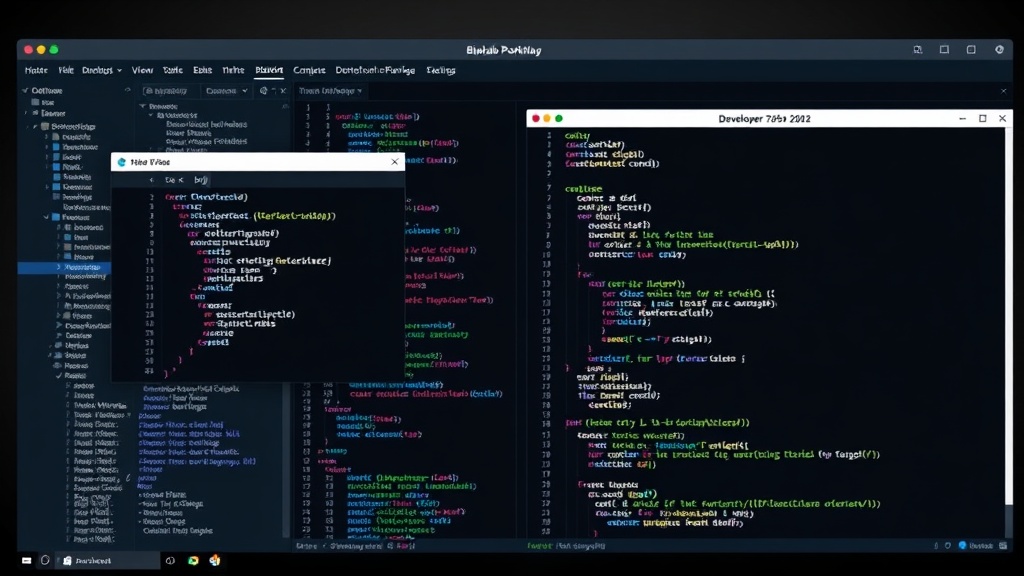The image size is (1024, 576).
Task: Close the second panel using its small X
Action: (x=283, y=91)
